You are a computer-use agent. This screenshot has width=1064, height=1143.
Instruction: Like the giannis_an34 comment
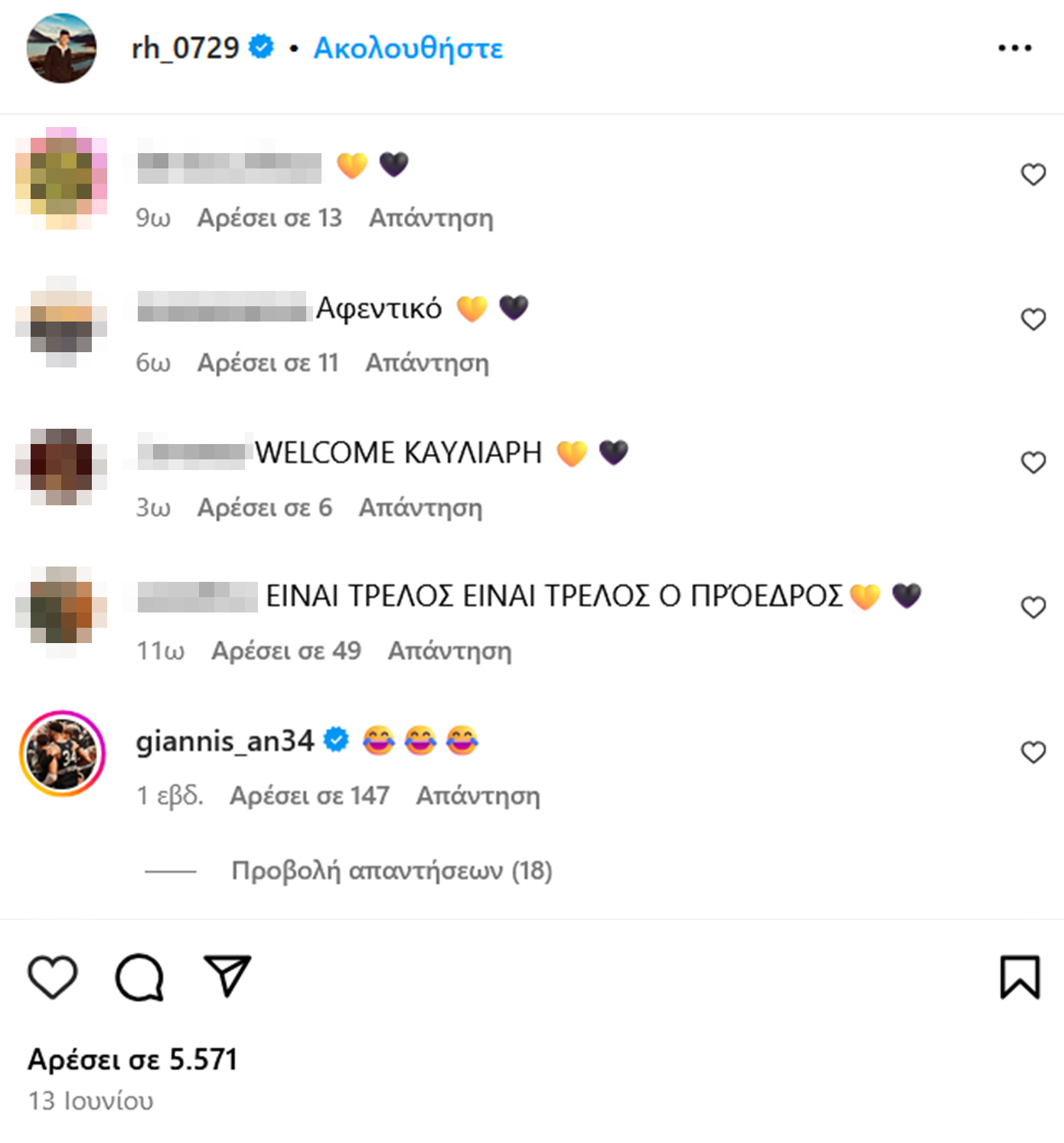(1033, 752)
